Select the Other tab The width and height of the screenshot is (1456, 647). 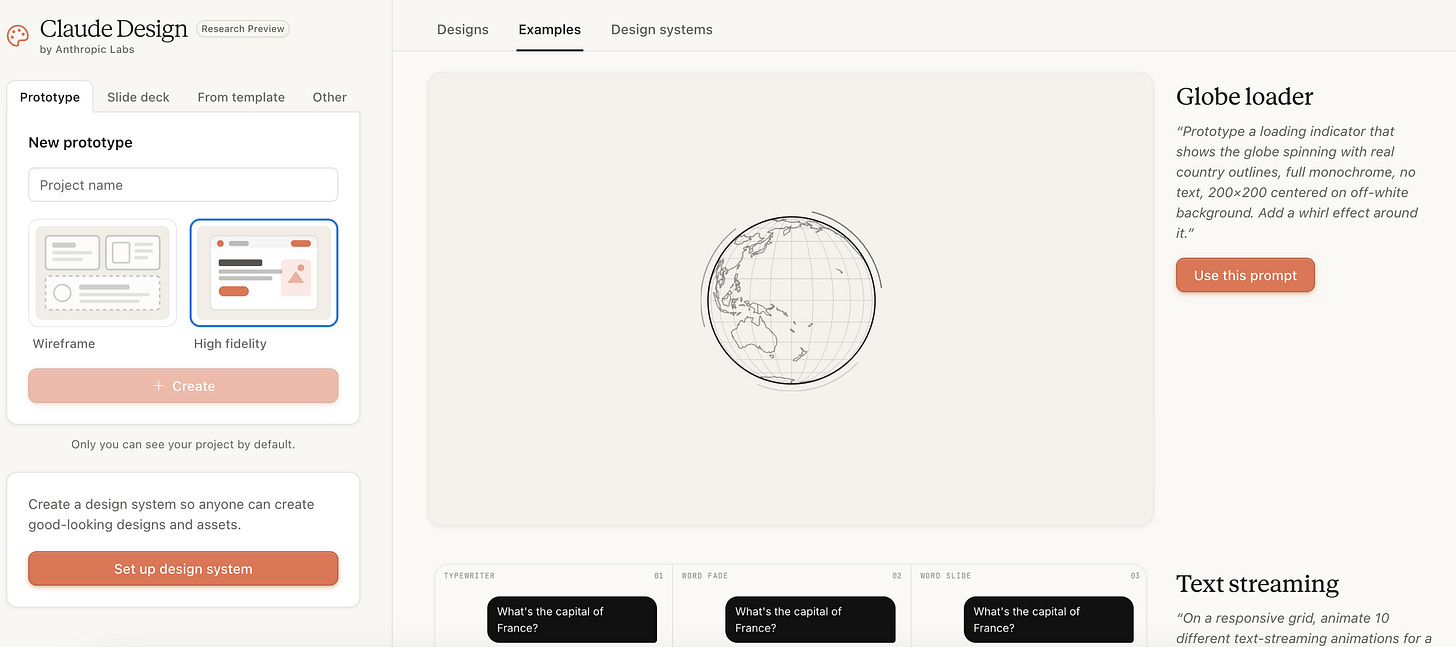329,97
